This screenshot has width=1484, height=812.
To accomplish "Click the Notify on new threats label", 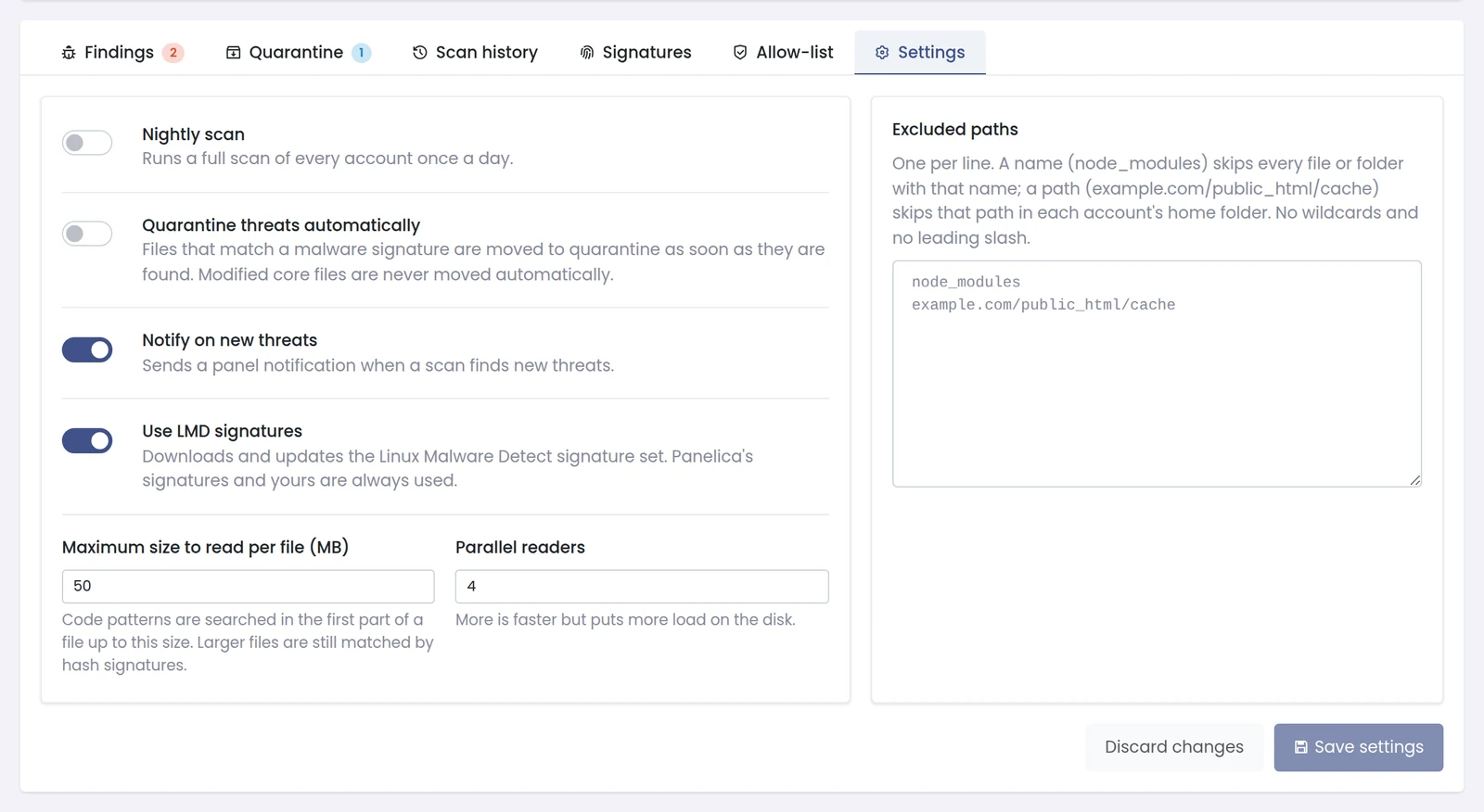I will (x=229, y=340).
